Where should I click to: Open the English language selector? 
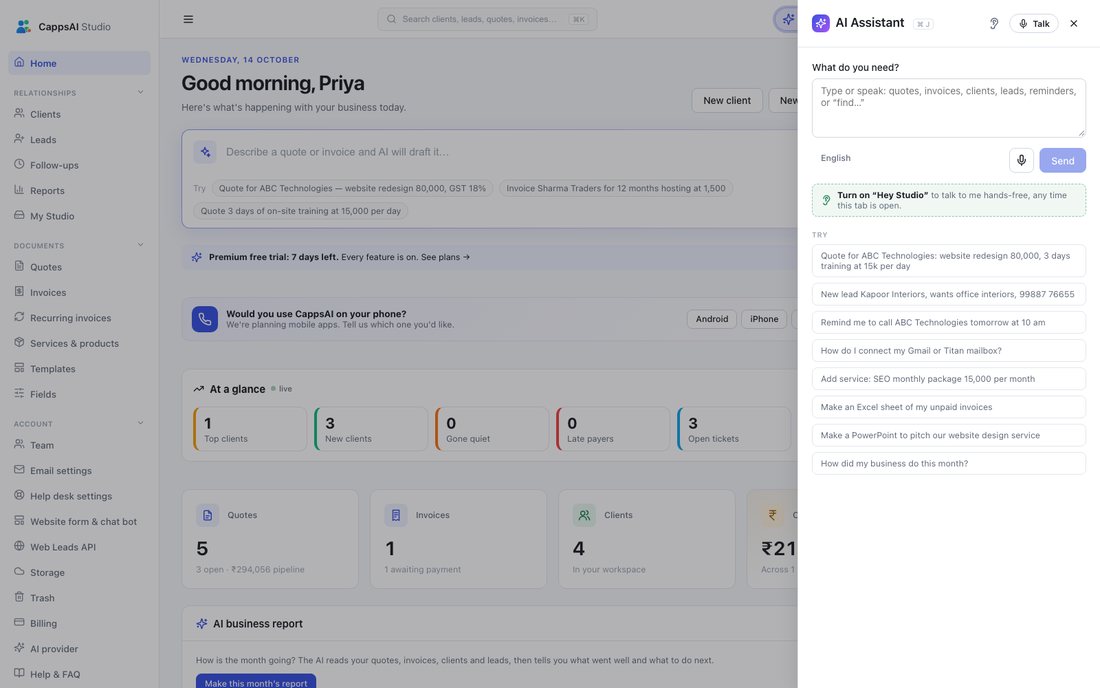836,158
